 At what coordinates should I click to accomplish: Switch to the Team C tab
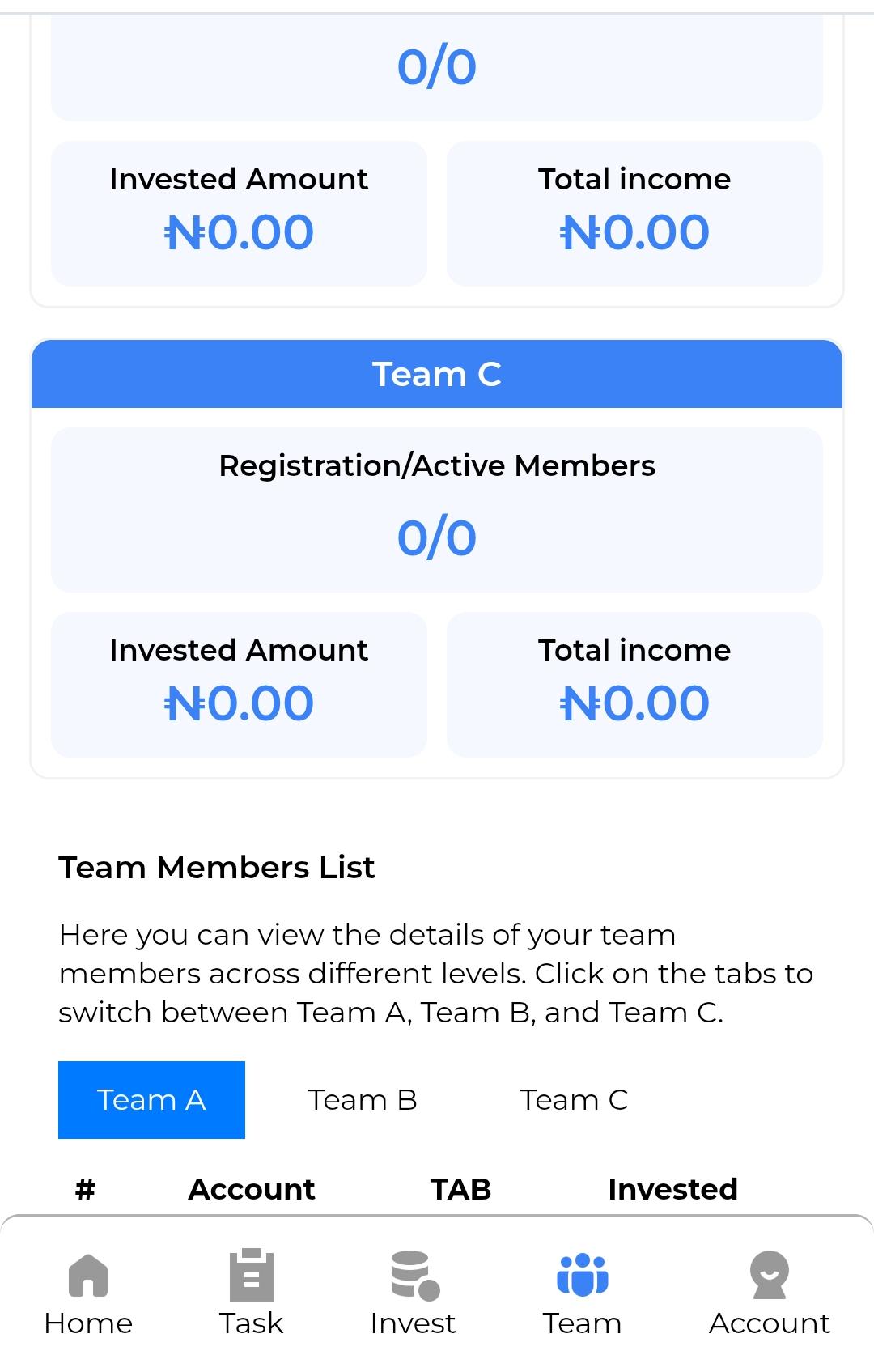(x=574, y=1100)
